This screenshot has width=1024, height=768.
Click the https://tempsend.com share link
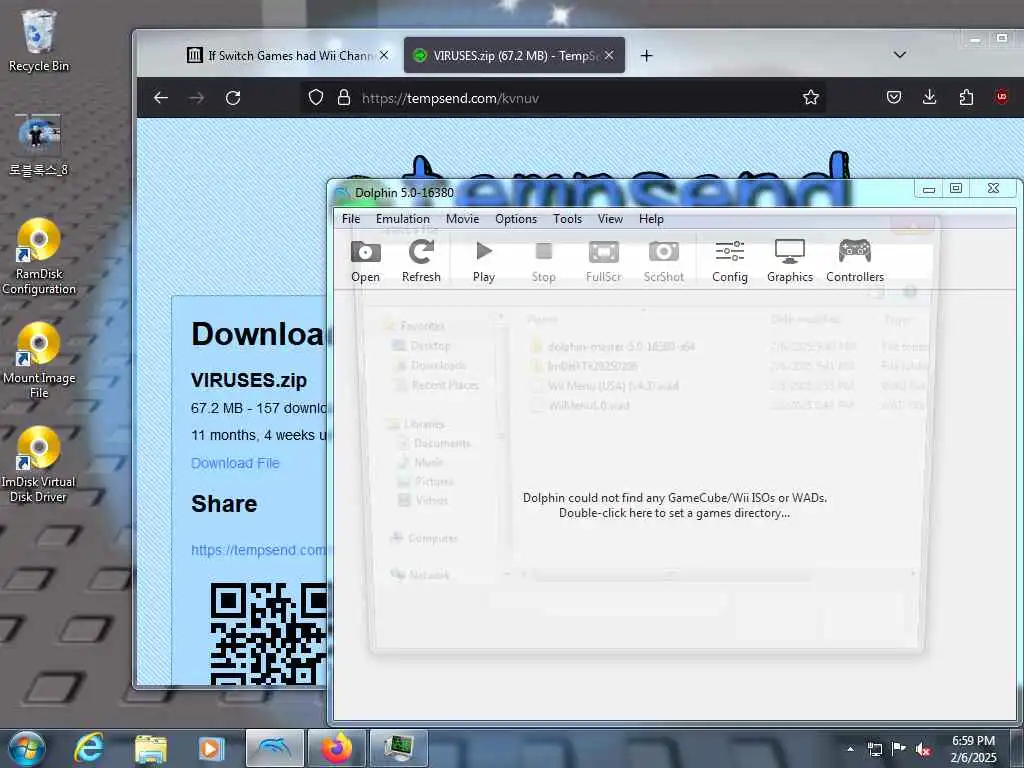259,550
